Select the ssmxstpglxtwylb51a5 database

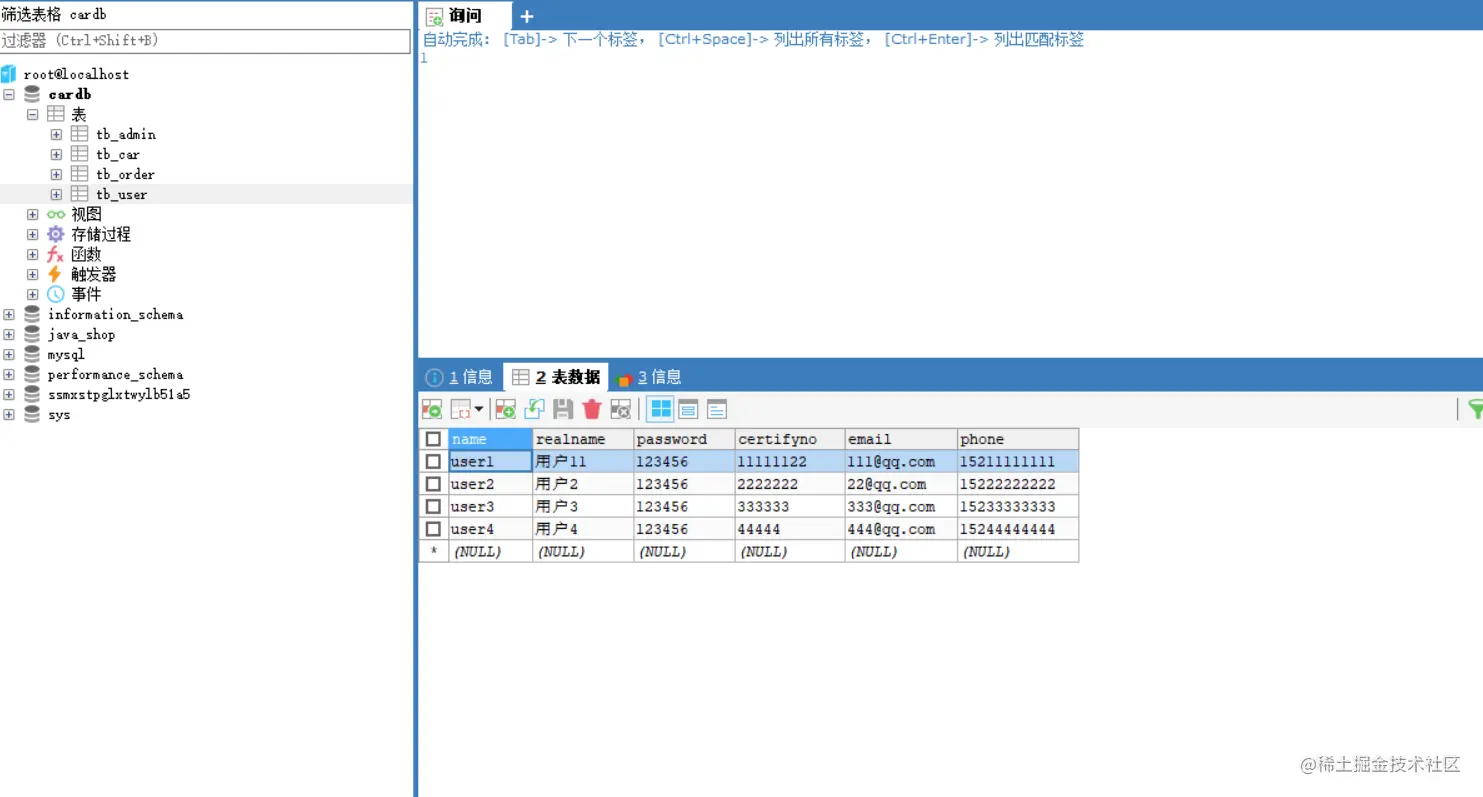(119, 394)
